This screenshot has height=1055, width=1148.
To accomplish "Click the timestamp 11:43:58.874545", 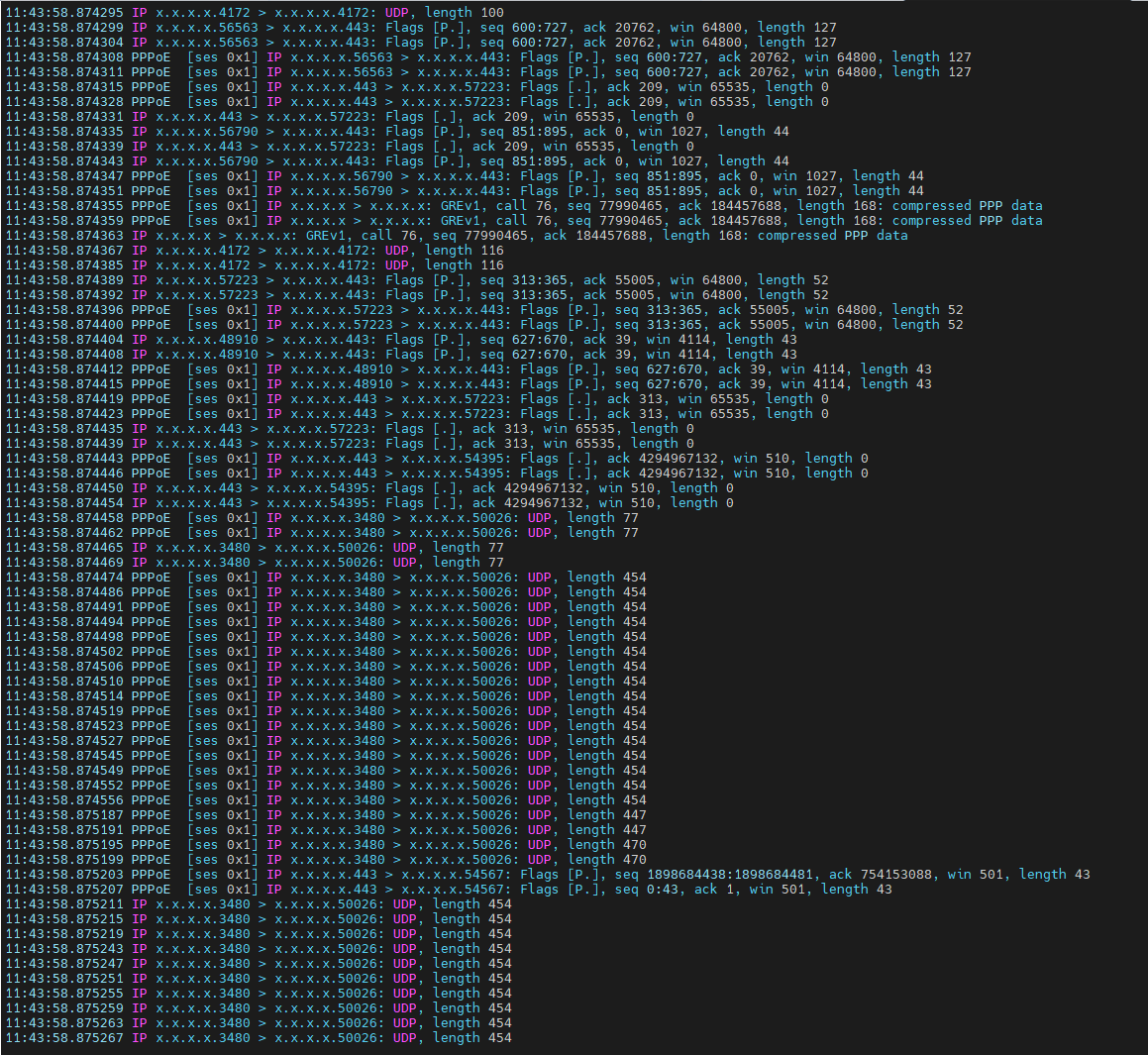I will (64, 756).
